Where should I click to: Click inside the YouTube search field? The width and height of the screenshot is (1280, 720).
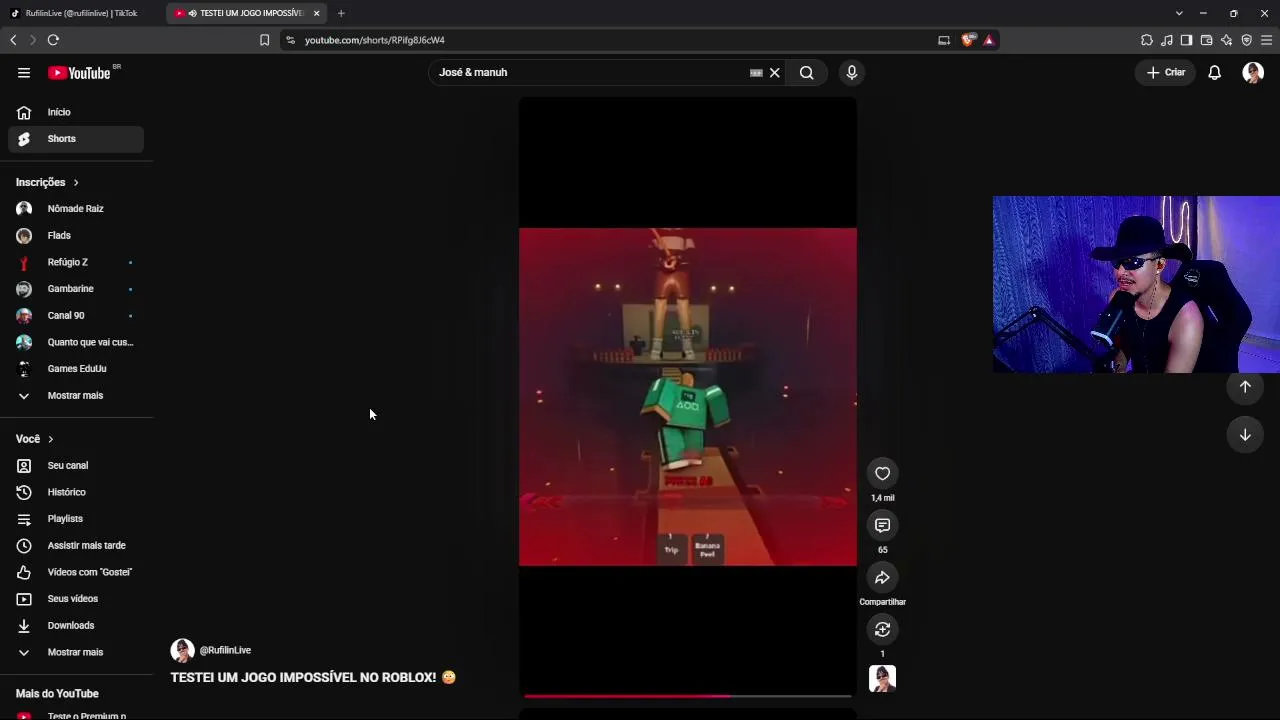pyautogui.click(x=590, y=72)
